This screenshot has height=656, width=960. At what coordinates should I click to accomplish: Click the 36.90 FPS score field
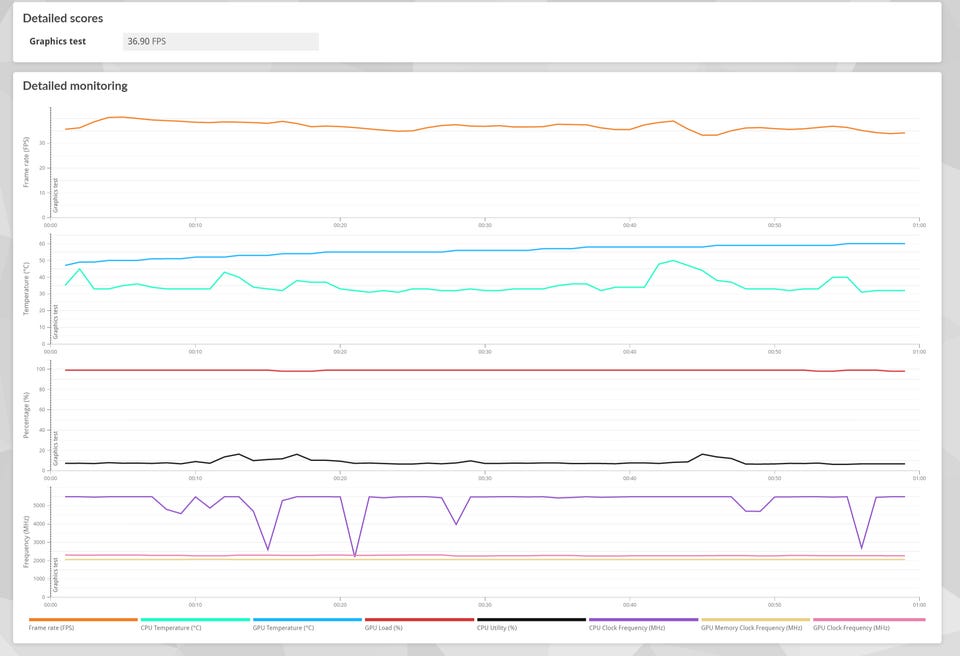(220, 41)
